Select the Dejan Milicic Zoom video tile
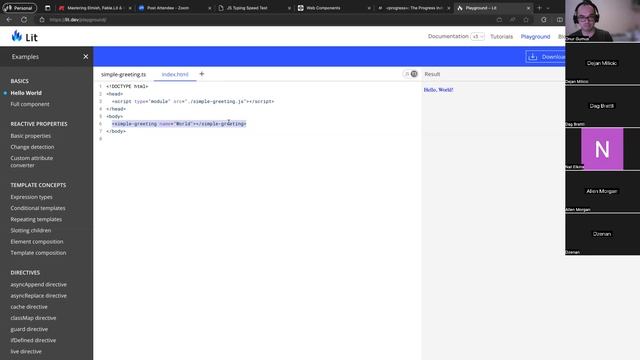This screenshot has width=640, height=360. pyautogui.click(x=602, y=63)
